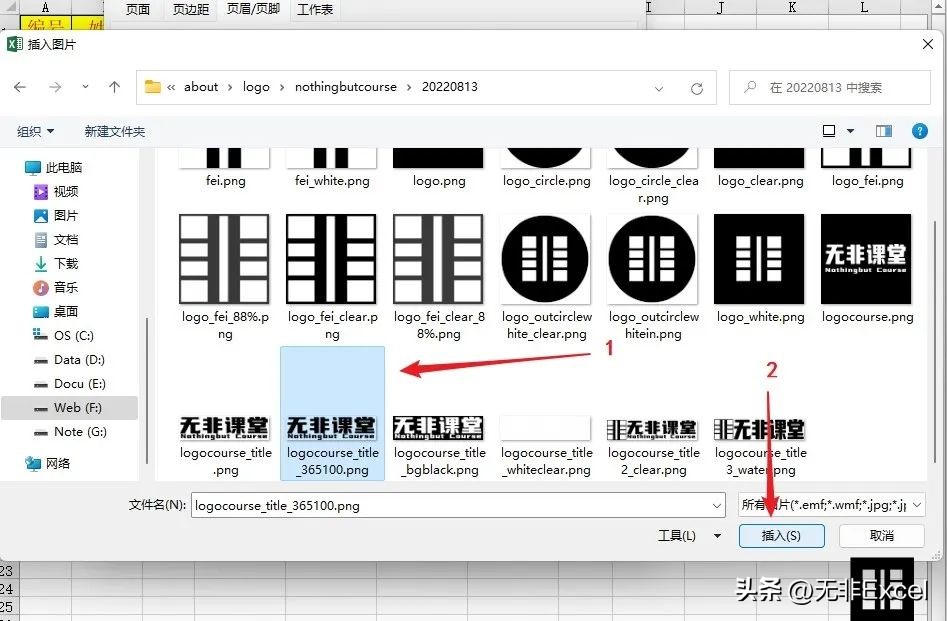This screenshot has height=621, width=947.
Task: Select file logocourse_title_bgblack.png
Action: coord(439,447)
